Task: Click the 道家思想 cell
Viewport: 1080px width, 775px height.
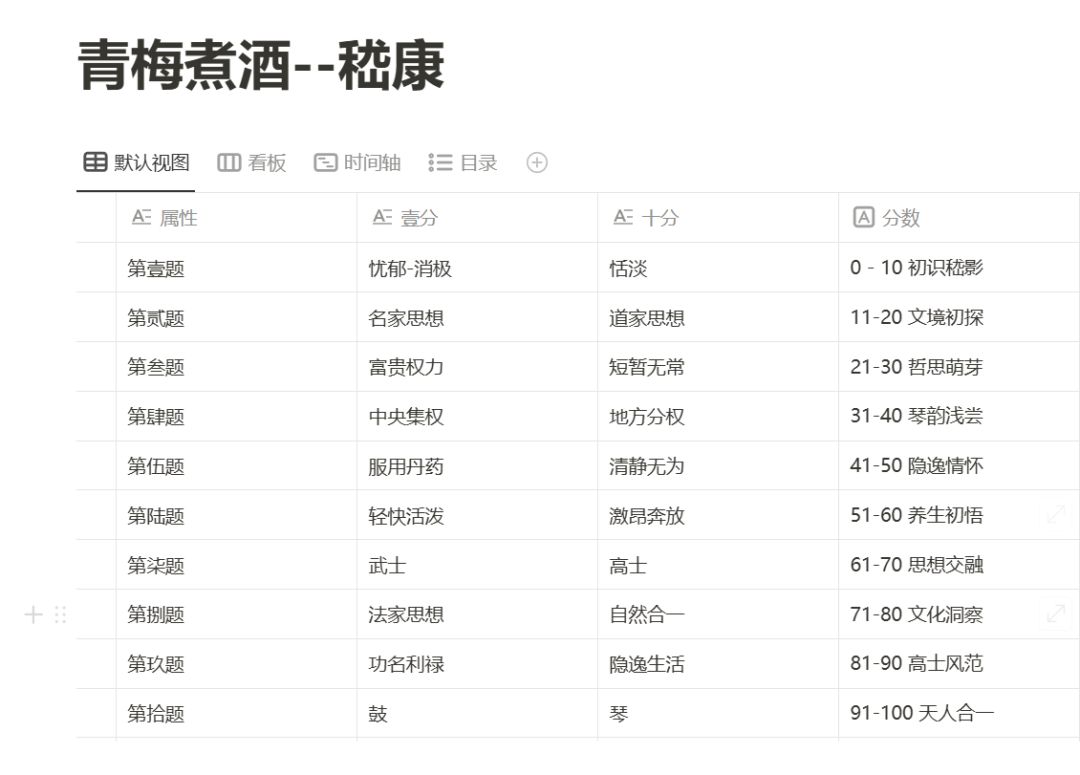Action: click(718, 317)
